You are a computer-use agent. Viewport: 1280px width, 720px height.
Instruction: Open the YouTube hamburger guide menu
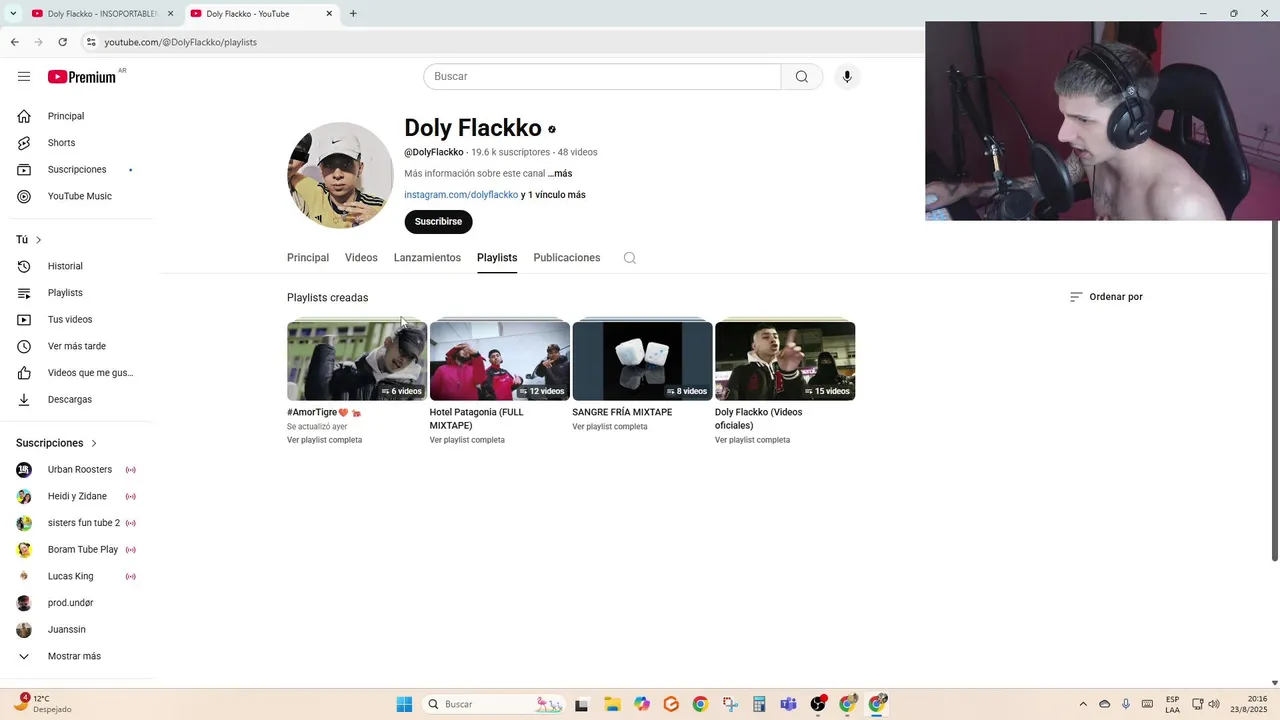pyautogui.click(x=24, y=77)
